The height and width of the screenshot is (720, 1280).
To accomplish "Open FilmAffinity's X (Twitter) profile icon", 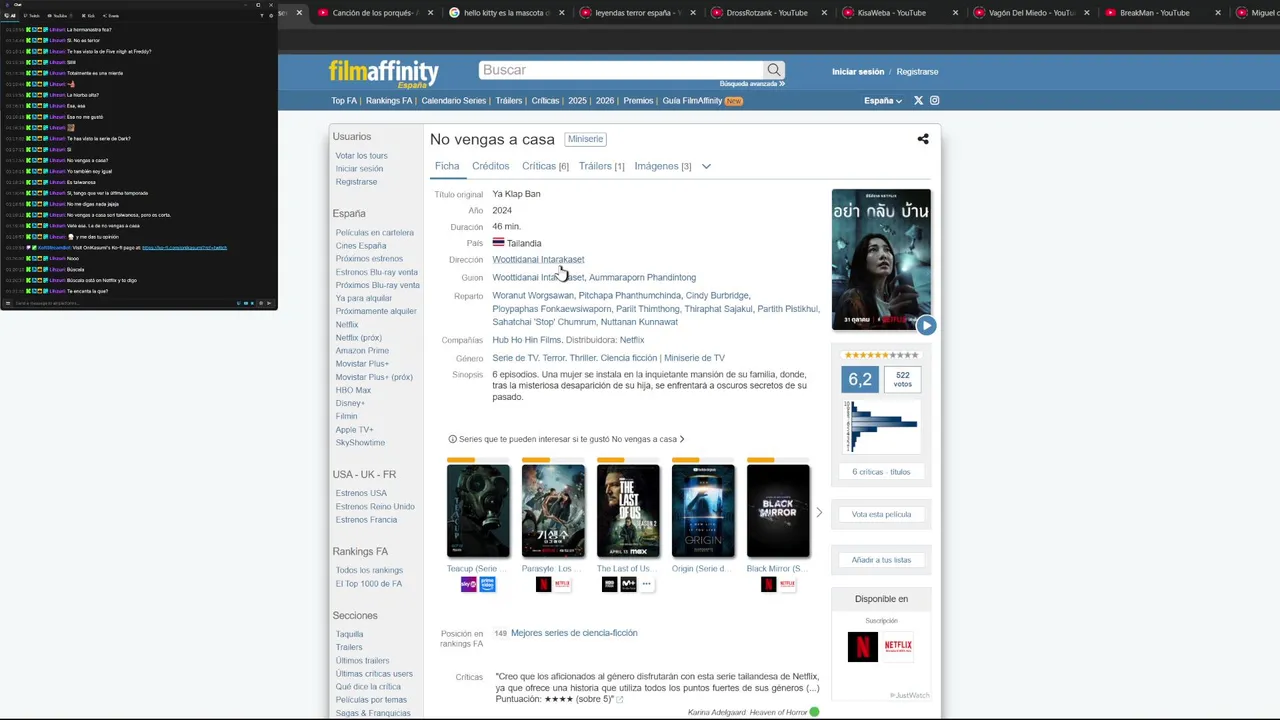I will 918,101.
